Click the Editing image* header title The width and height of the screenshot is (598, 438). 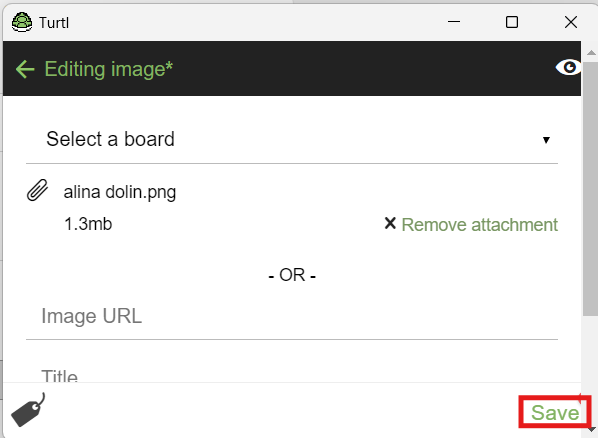[x=109, y=69]
